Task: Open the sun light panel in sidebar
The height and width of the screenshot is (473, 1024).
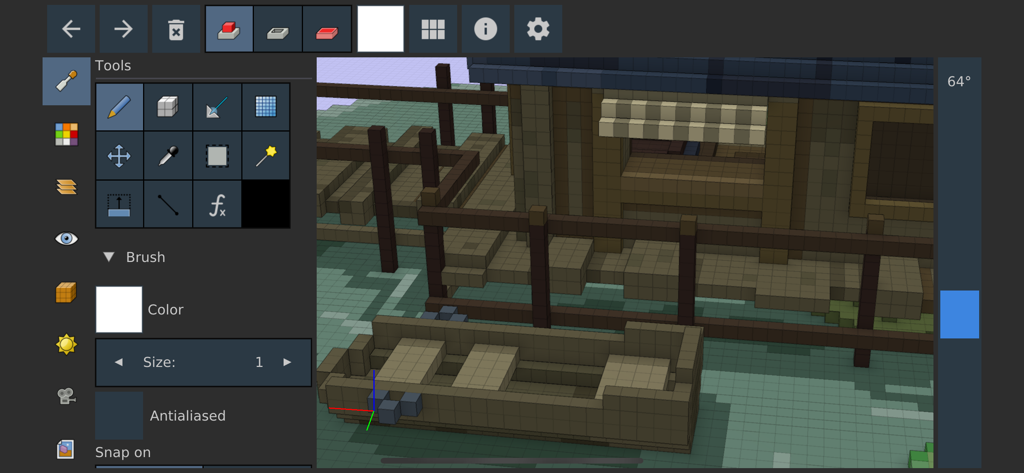Action: tap(67, 344)
